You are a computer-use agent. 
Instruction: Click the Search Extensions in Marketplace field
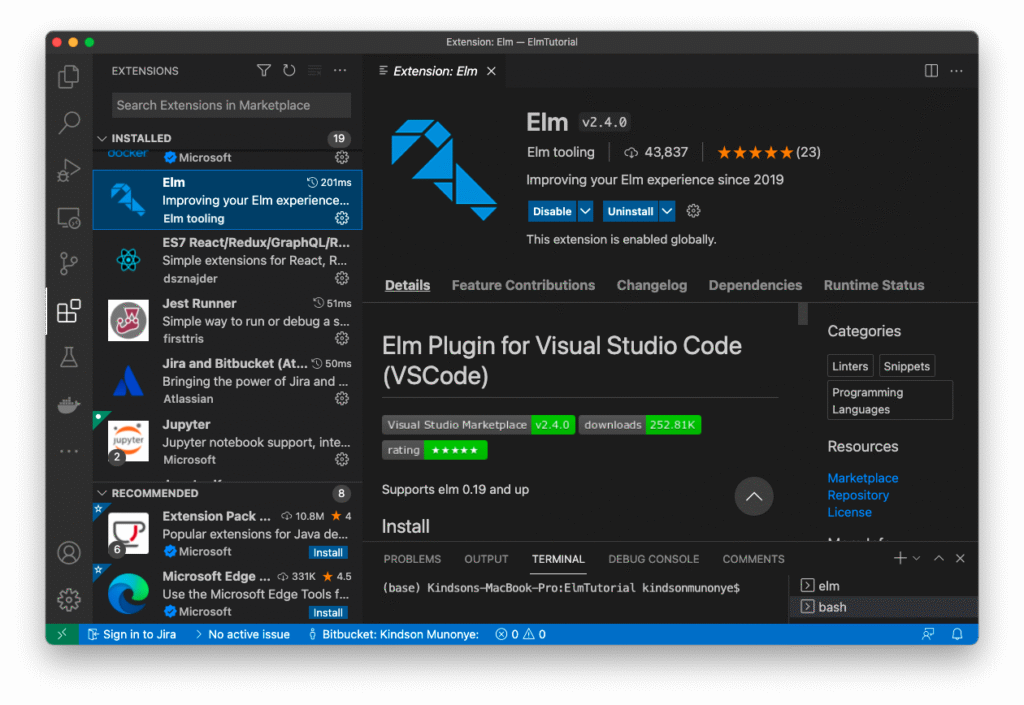click(231, 105)
